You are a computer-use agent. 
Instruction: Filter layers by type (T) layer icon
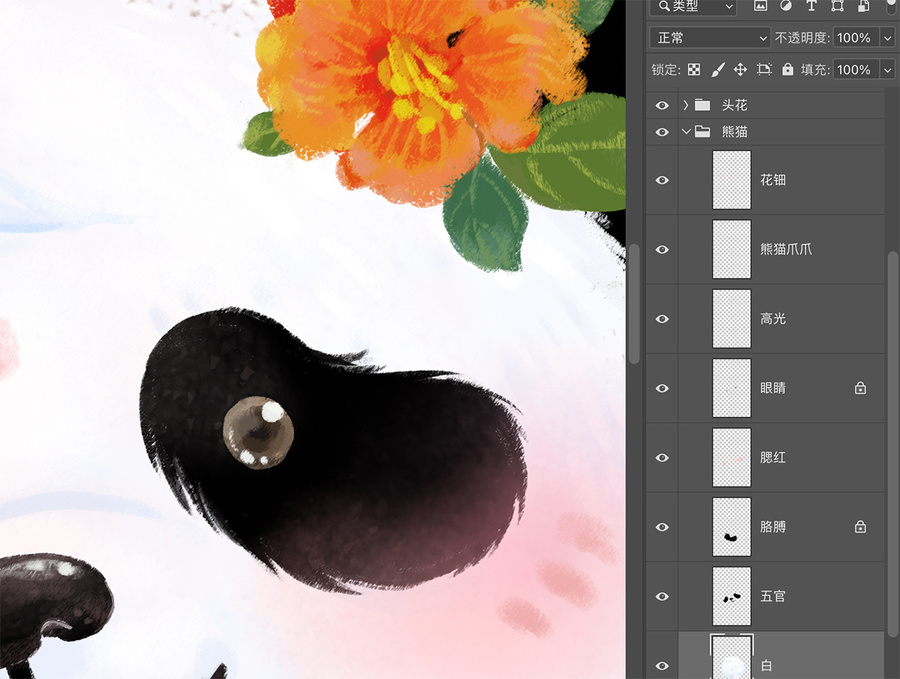point(812,5)
